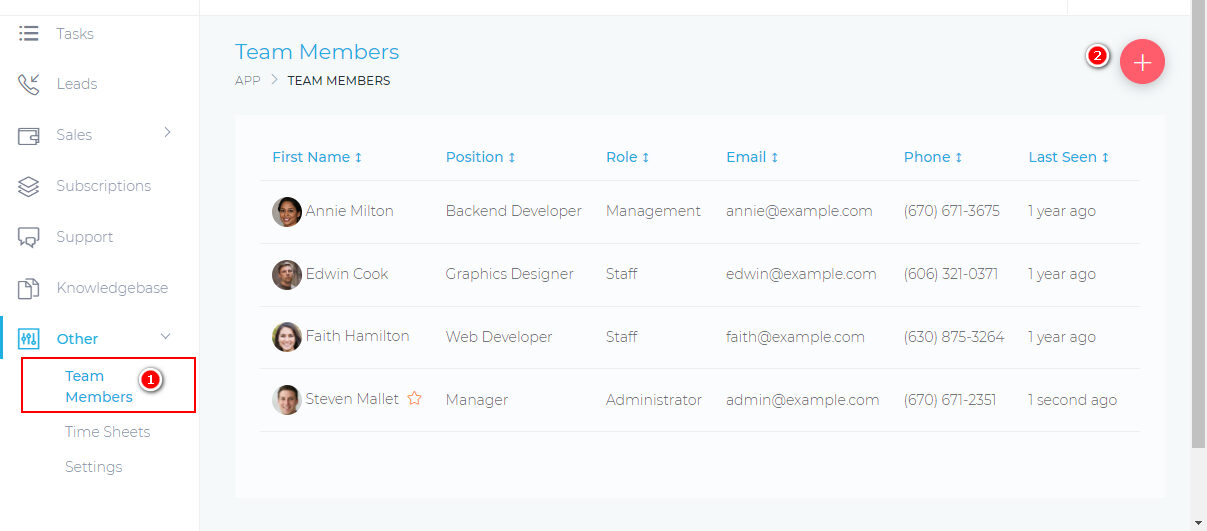Click the Sales wallet icon
This screenshot has height=531, width=1207.
tap(29, 135)
